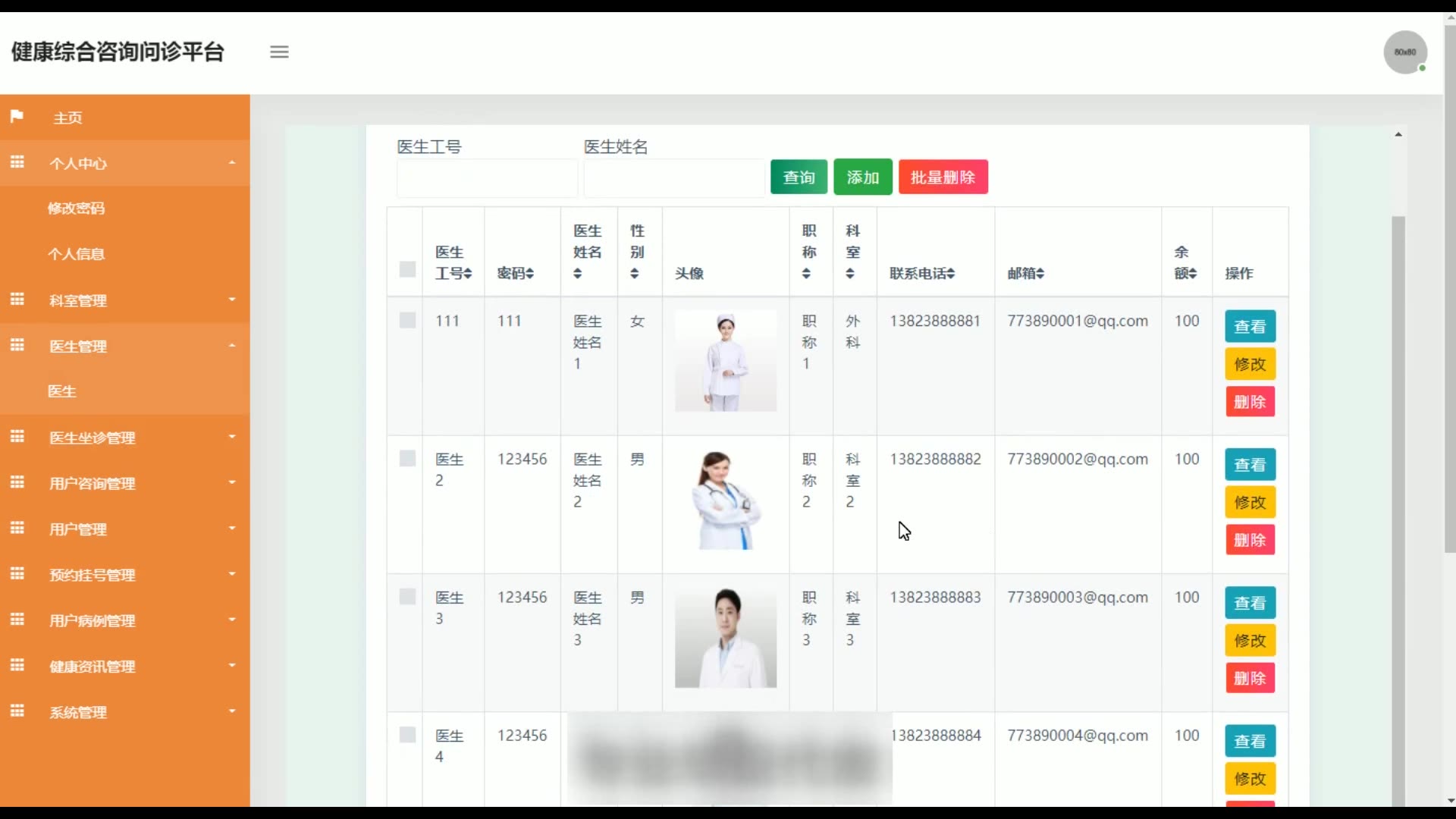
Task: Sort the 联系电话 column
Action: (x=950, y=274)
